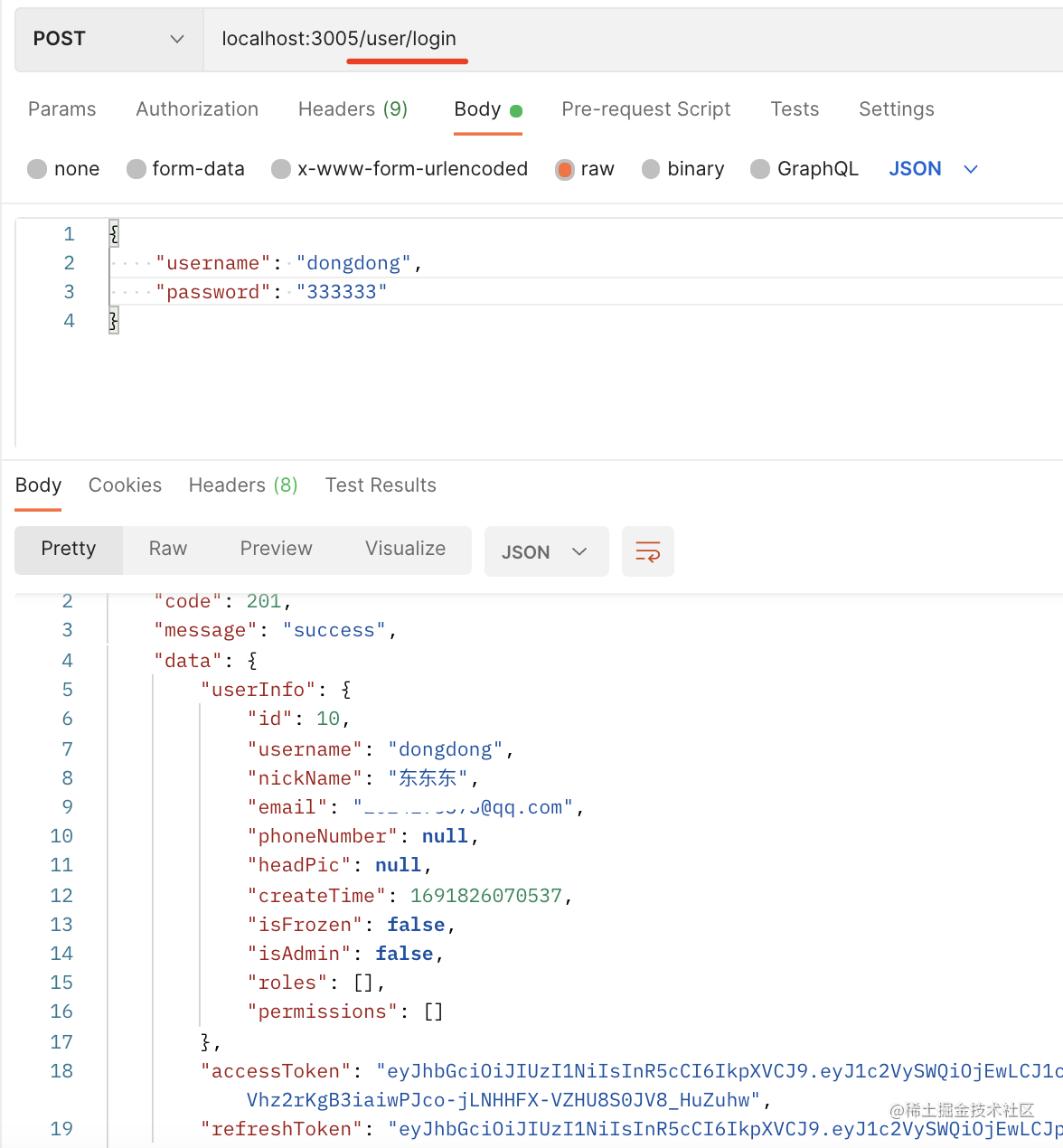Open the Tests tab
The image size is (1063, 1148).
795,109
